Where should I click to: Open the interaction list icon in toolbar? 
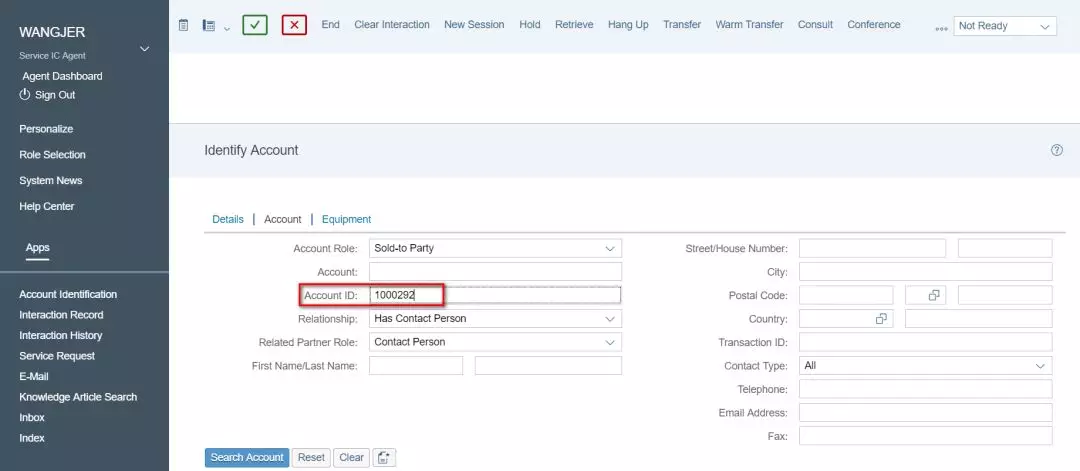pos(209,25)
